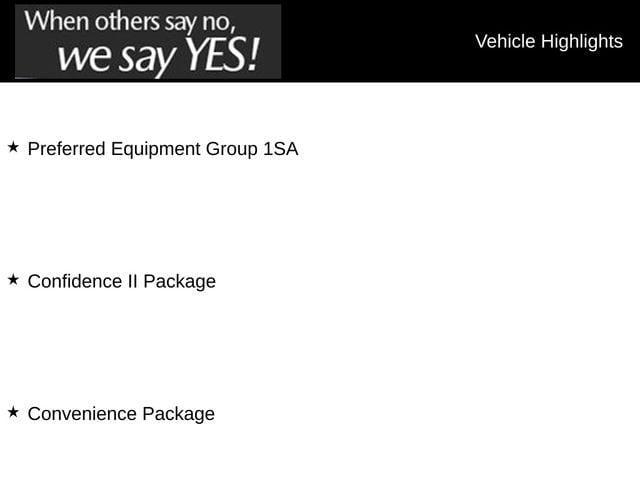Select the Convenience Package item
This screenshot has width=640, height=480.
pos(121,413)
